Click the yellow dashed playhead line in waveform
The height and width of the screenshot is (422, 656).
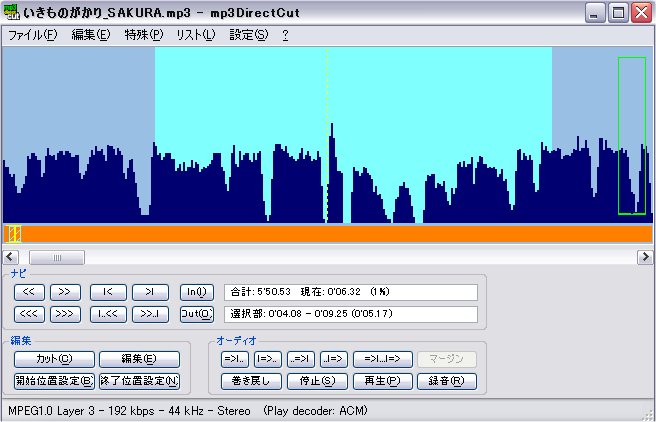point(327,135)
